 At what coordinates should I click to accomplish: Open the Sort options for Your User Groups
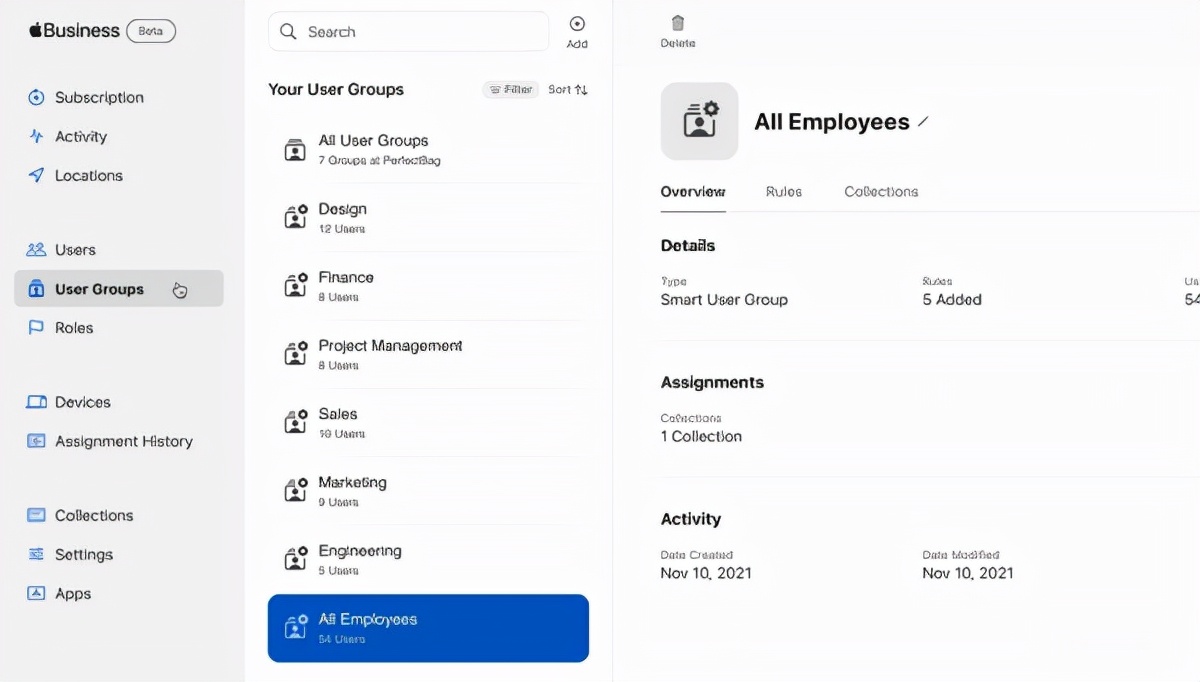point(567,89)
